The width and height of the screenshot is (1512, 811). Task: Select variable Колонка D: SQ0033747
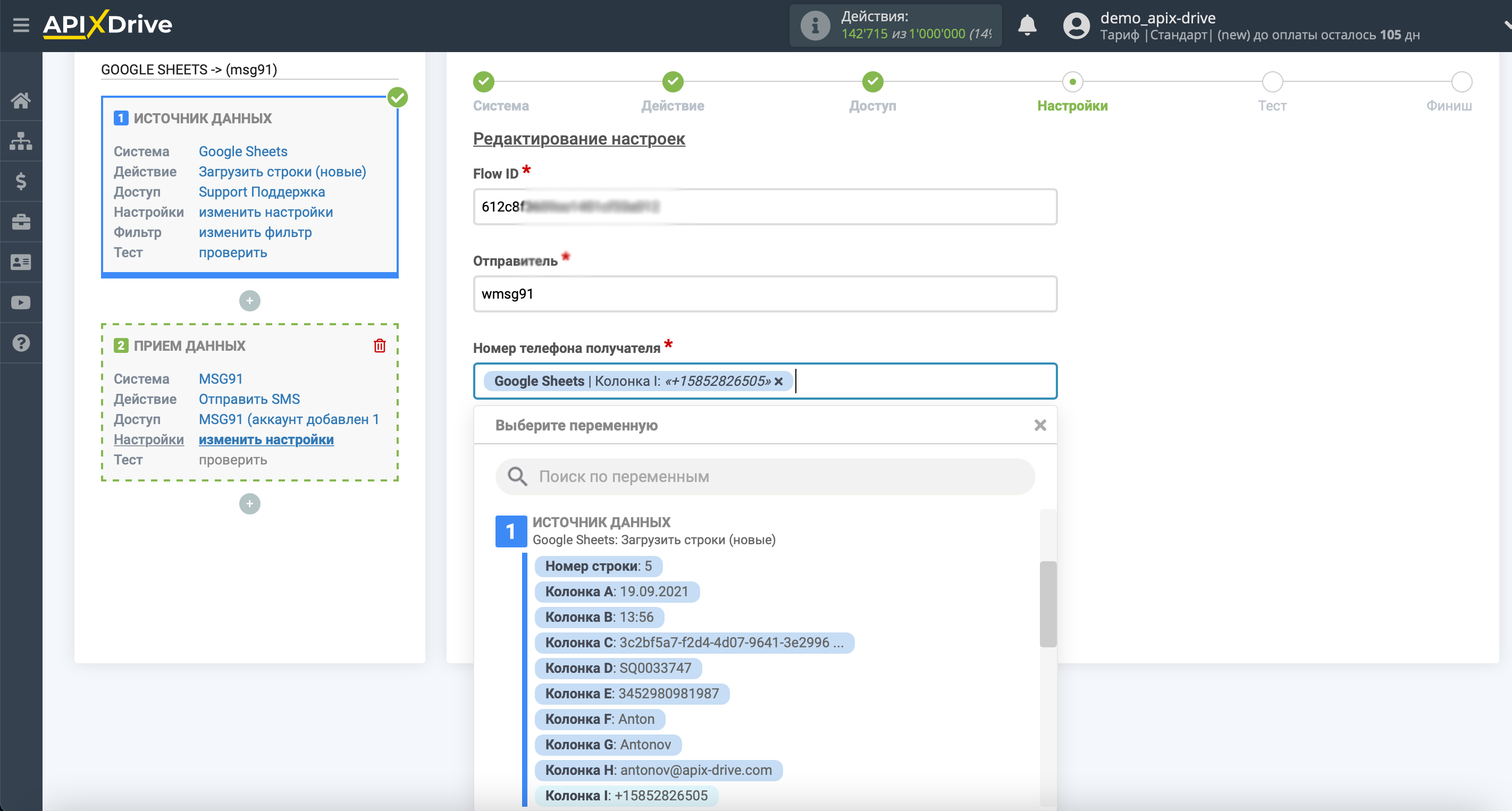pyautogui.click(x=618, y=669)
